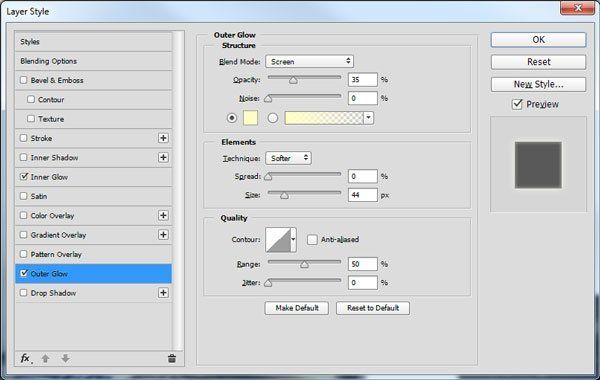
Task: Open the Contour picker dropdown arrow
Action: (x=293, y=240)
